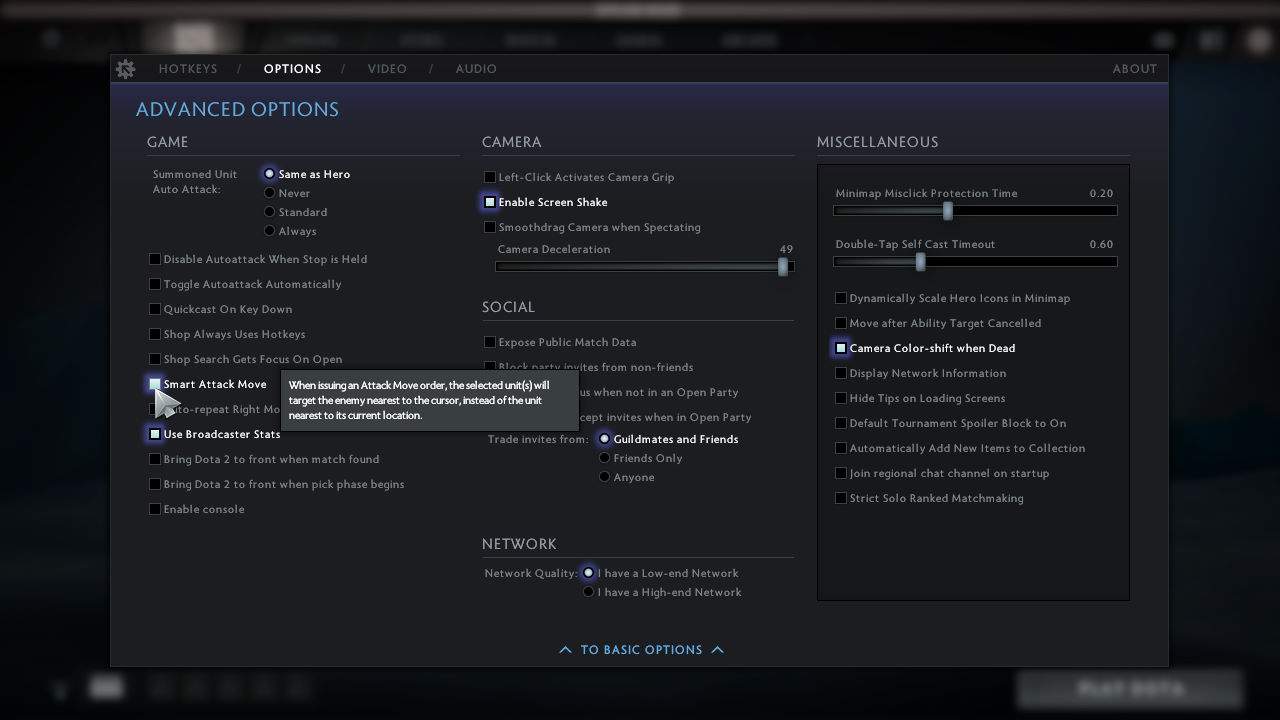Enable Display Network Information
The width and height of the screenshot is (1280, 720).
841,373
